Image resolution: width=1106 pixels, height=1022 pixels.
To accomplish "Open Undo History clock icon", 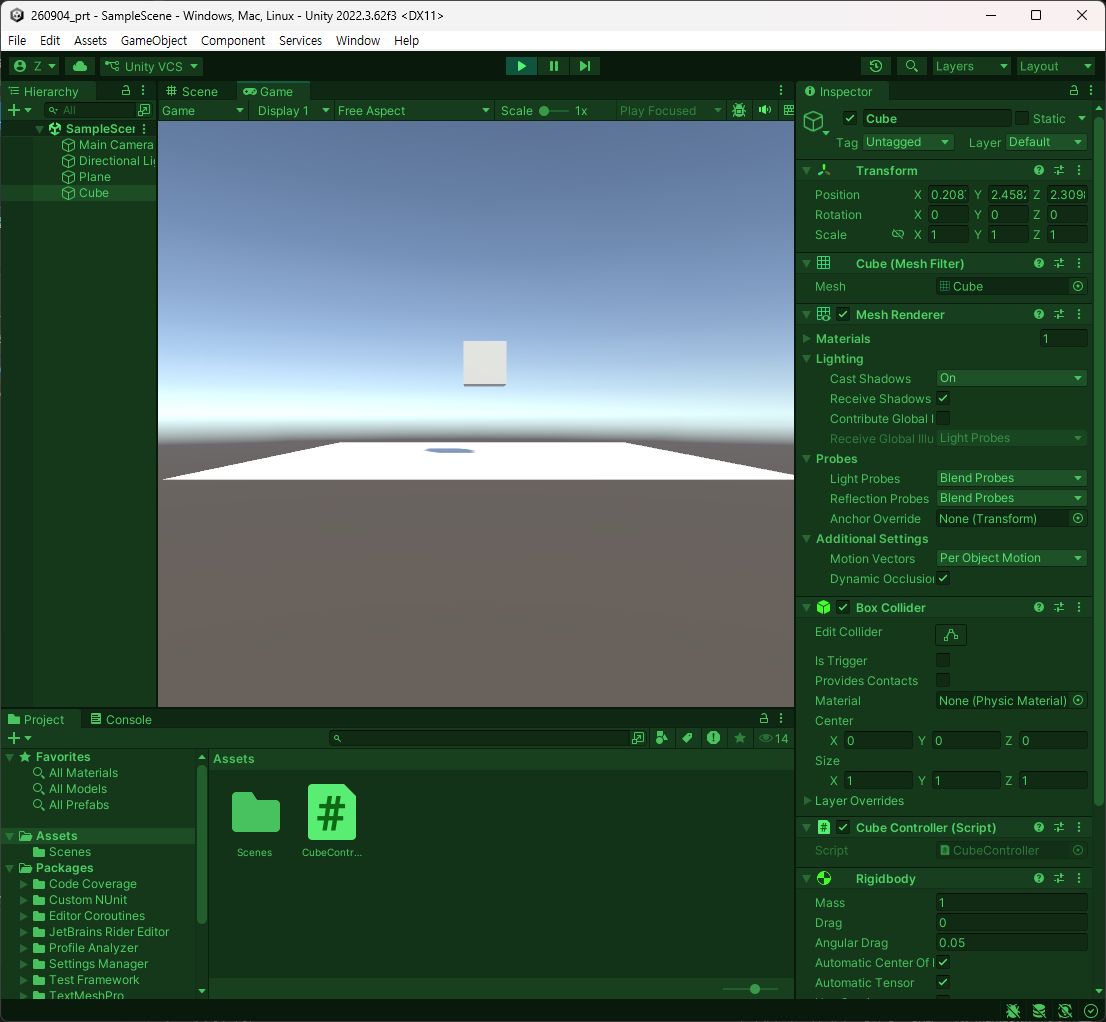I will [x=876, y=66].
